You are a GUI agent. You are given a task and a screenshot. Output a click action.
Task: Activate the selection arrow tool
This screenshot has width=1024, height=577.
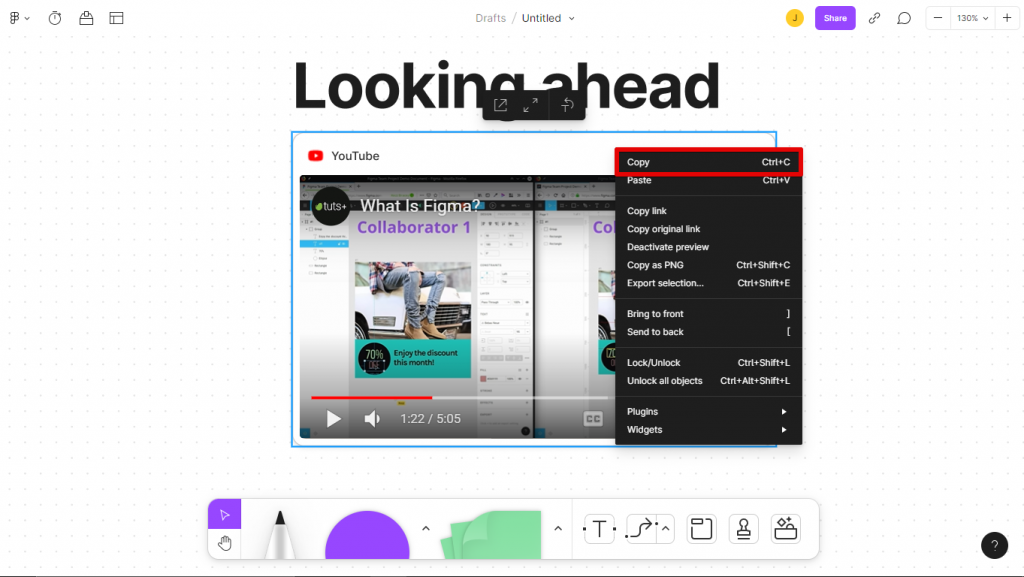[x=224, y=513]
